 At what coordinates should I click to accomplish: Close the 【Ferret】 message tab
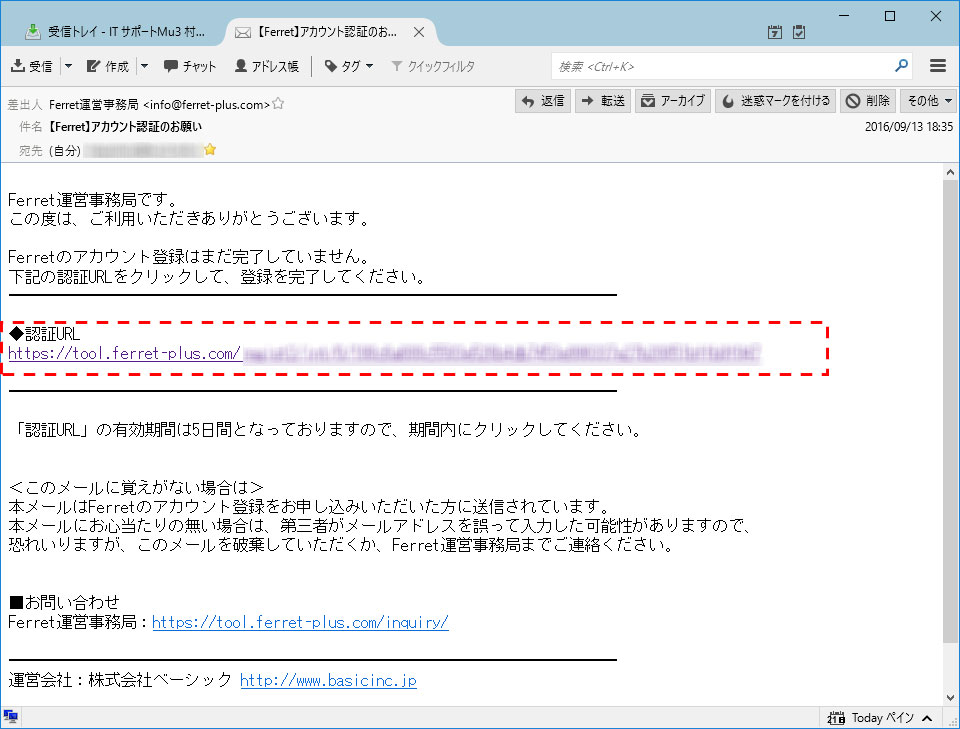pyautogui.click(x=419, y=32)
